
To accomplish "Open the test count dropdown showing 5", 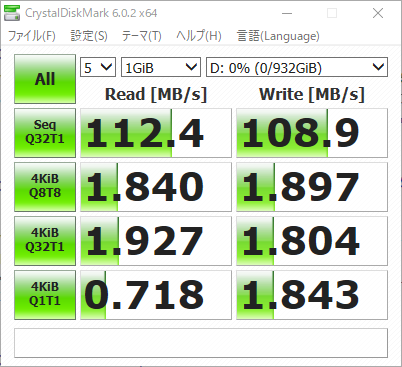I will (98, 67).
